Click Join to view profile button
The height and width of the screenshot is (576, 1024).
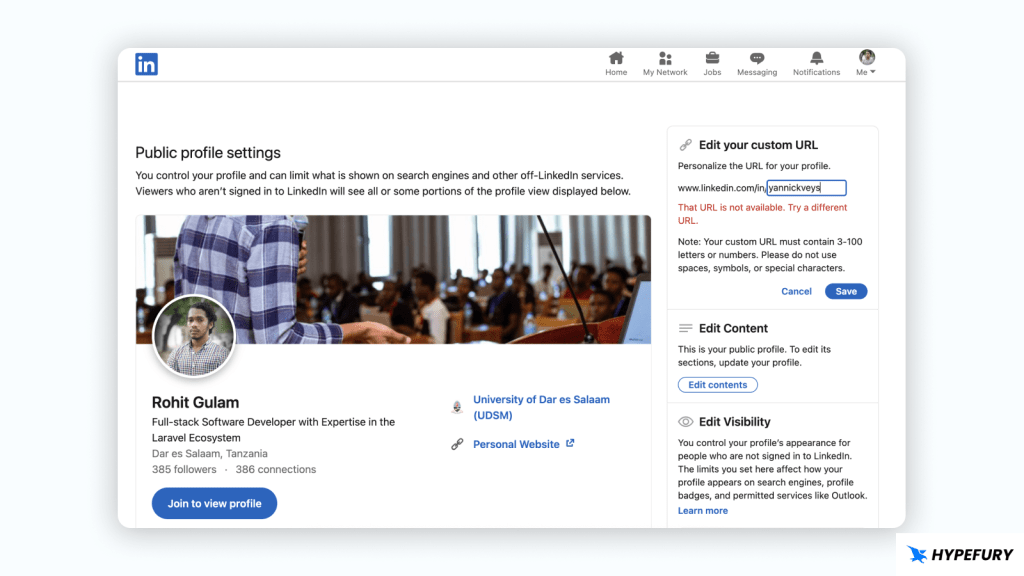(214, 503)
